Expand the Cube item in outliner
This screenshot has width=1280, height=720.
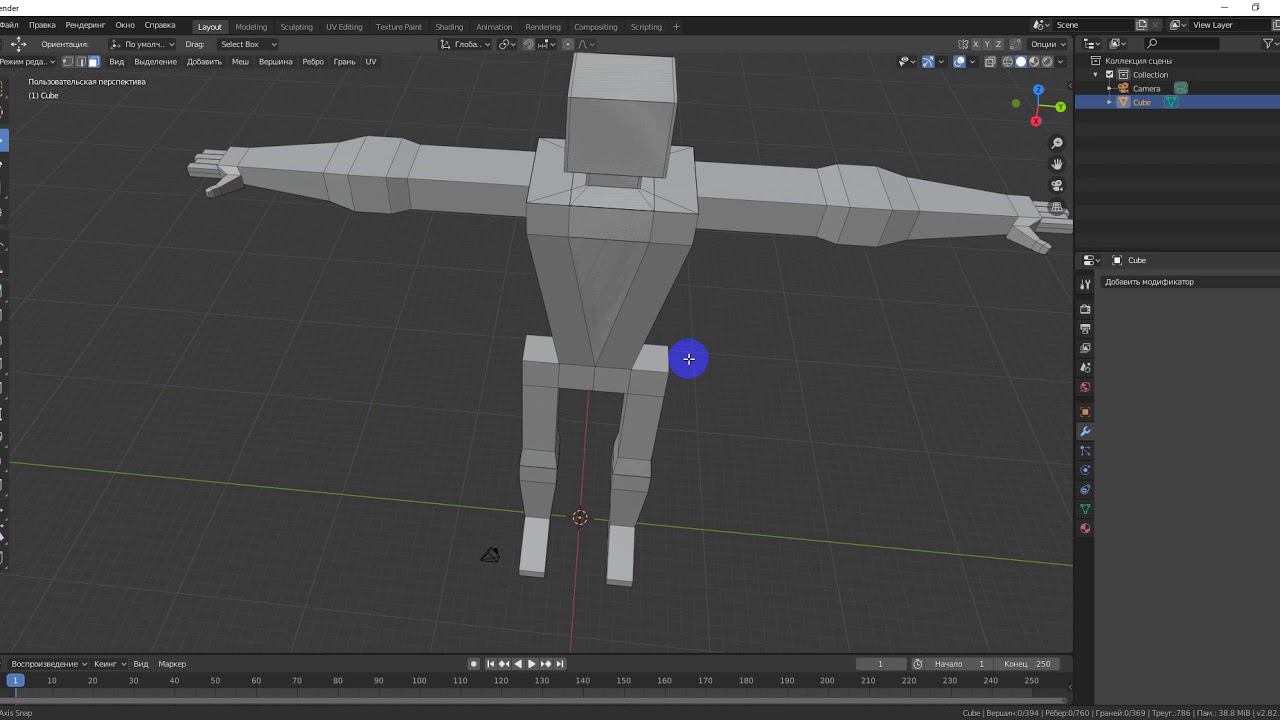pyautogui.click(x=1109, y=102)
